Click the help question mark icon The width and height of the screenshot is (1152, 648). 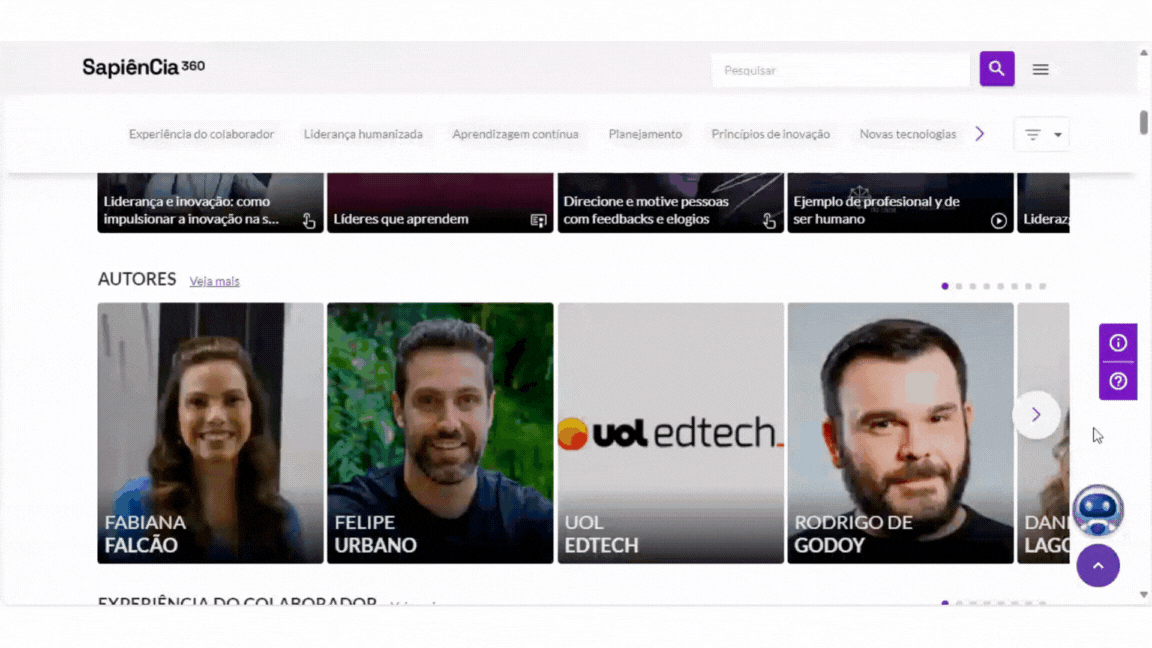[1117, 381]
